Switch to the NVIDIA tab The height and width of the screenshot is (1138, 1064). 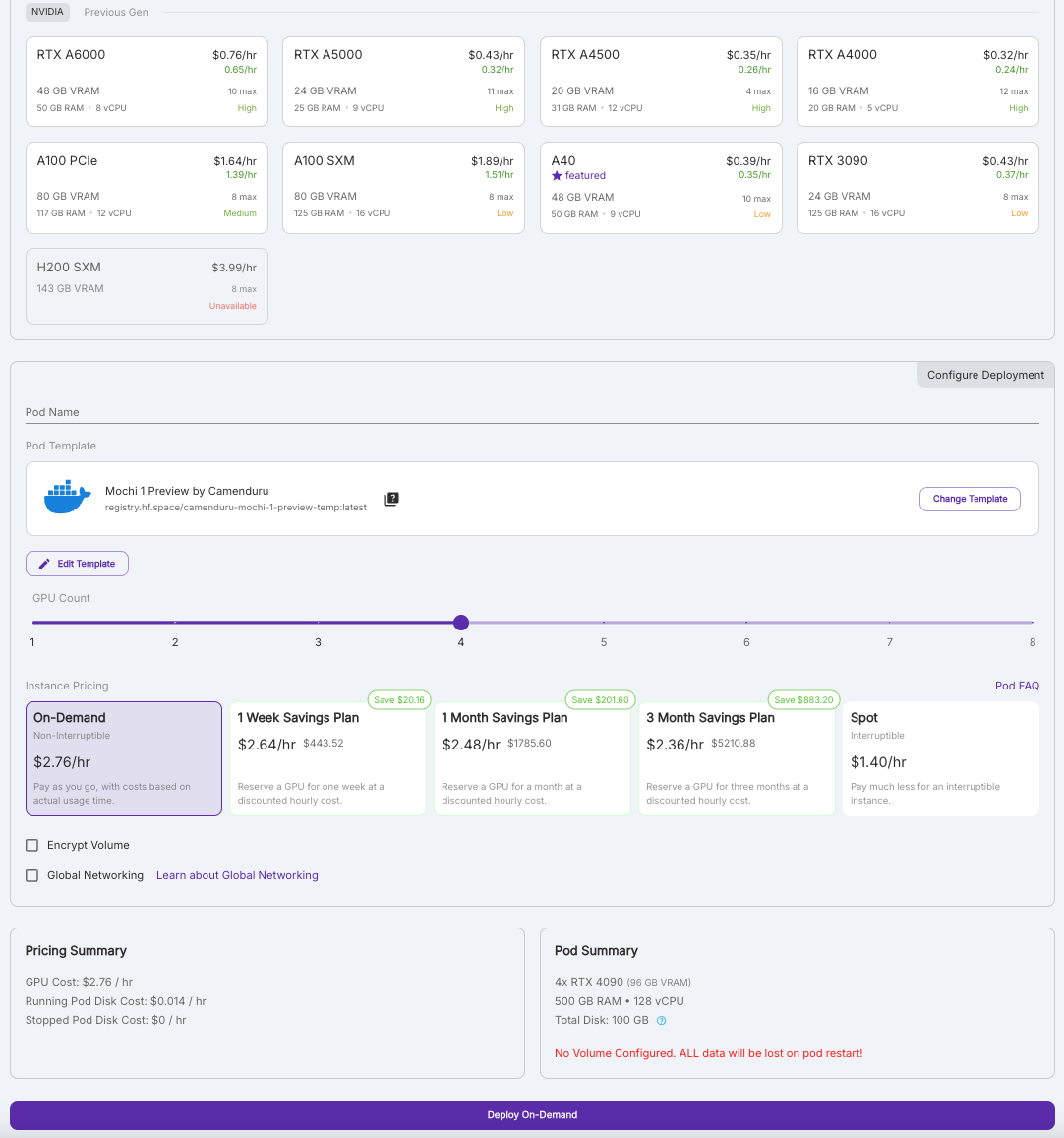[47, 12]
